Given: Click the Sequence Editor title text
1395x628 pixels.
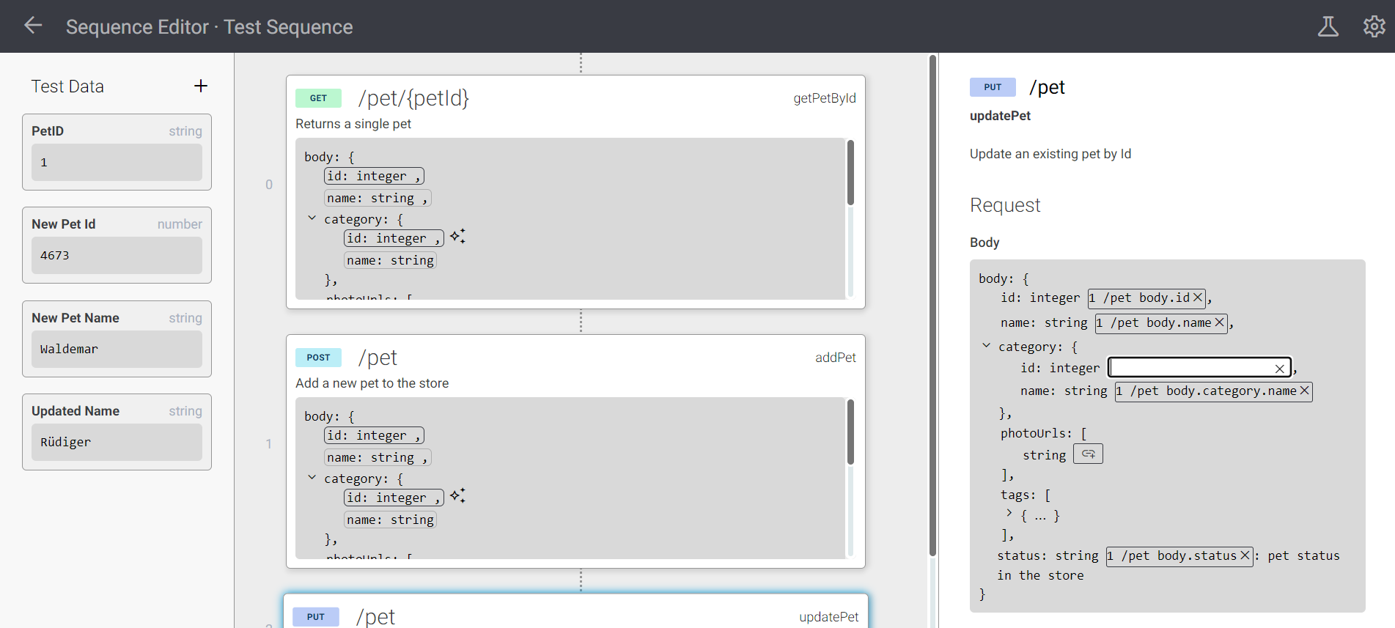Looking at the screenshot, I should [209, 27].
